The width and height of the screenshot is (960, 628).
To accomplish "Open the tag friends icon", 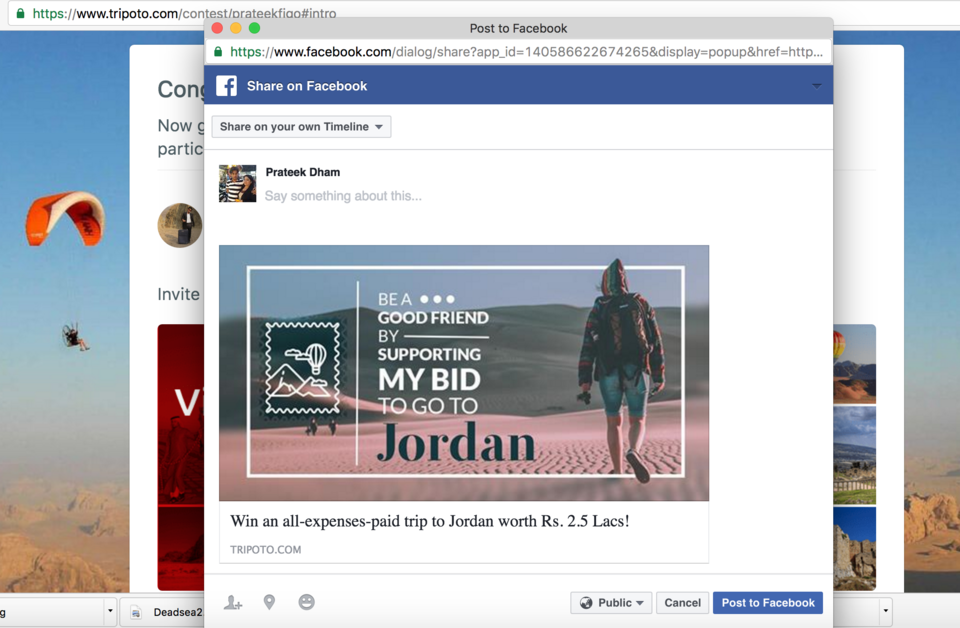I will [x=233, y=603].
